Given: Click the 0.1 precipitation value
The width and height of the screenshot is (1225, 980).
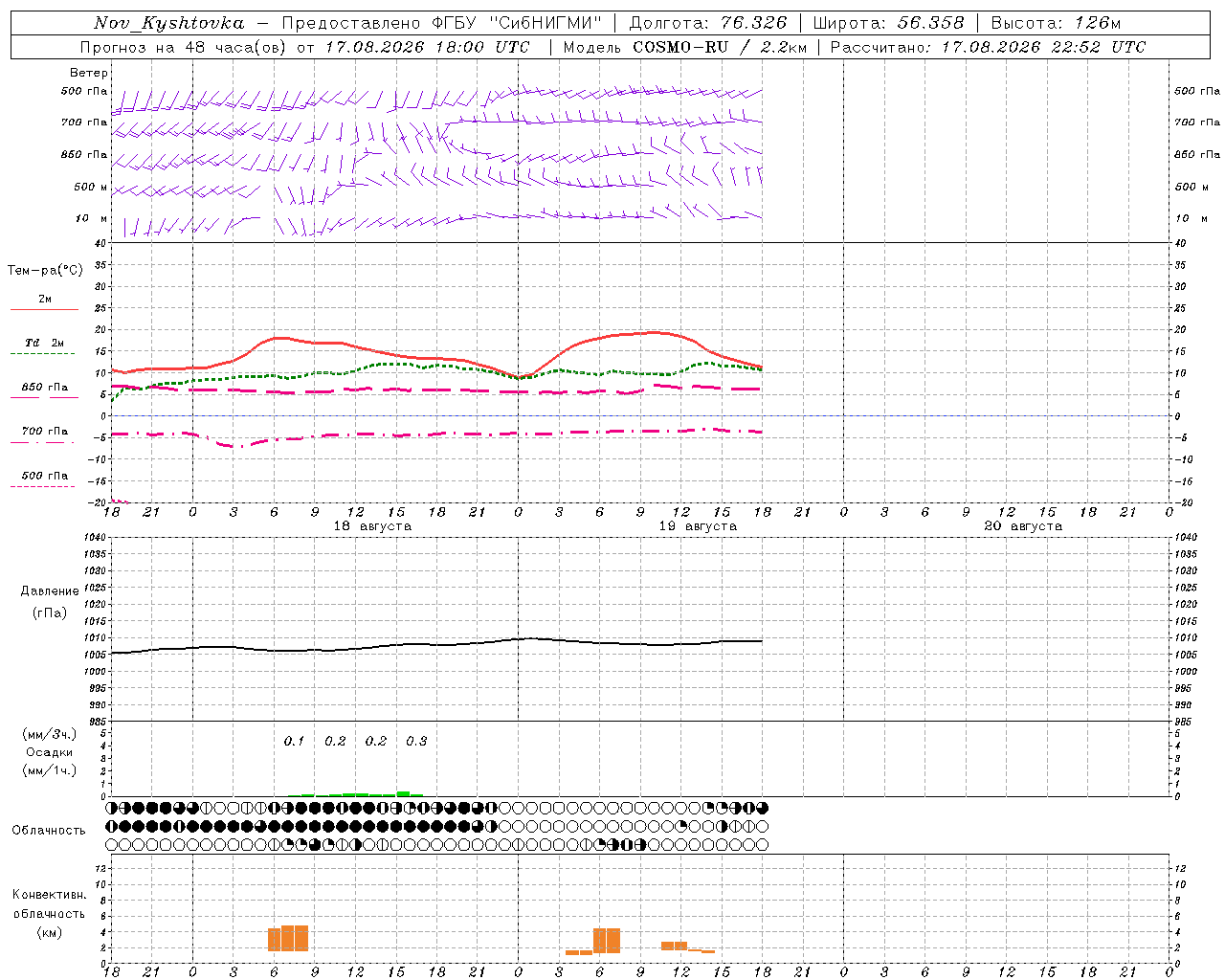Looking at the screenshot, I should pos(294,741).
